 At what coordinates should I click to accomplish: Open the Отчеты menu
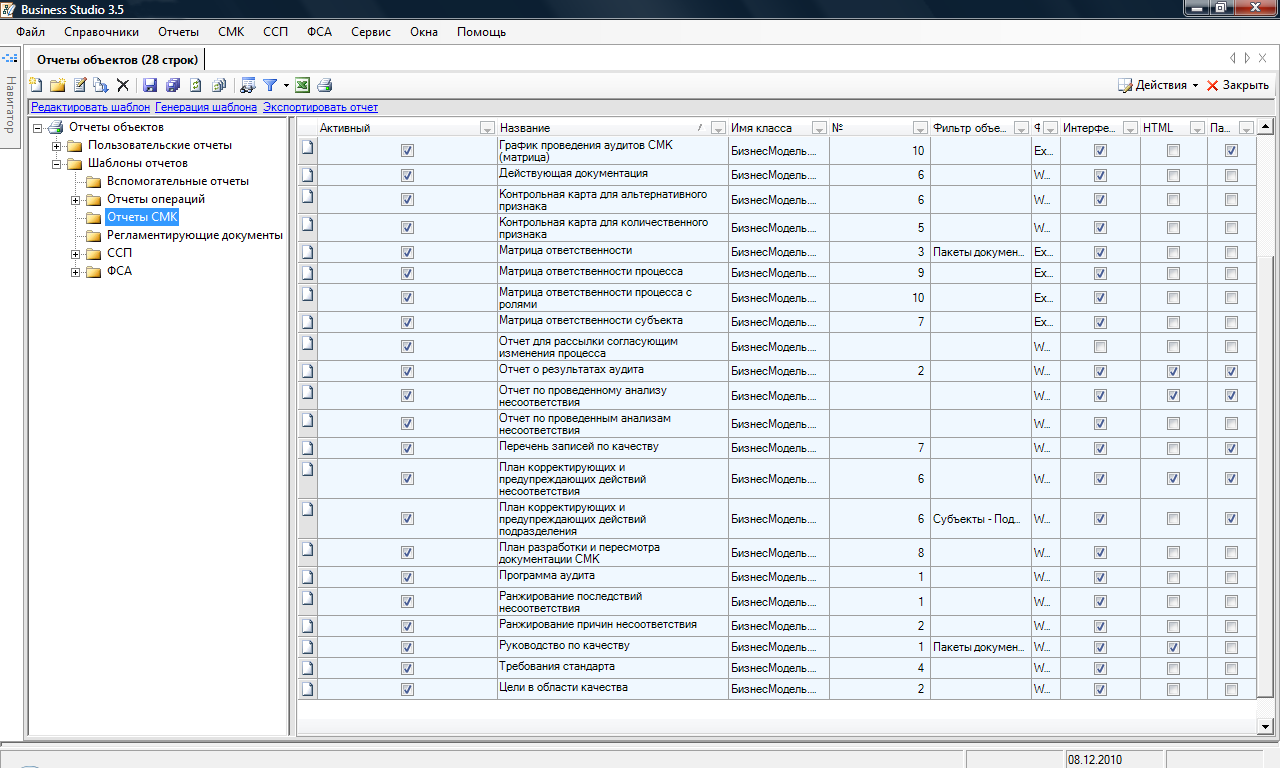point(178,32)
